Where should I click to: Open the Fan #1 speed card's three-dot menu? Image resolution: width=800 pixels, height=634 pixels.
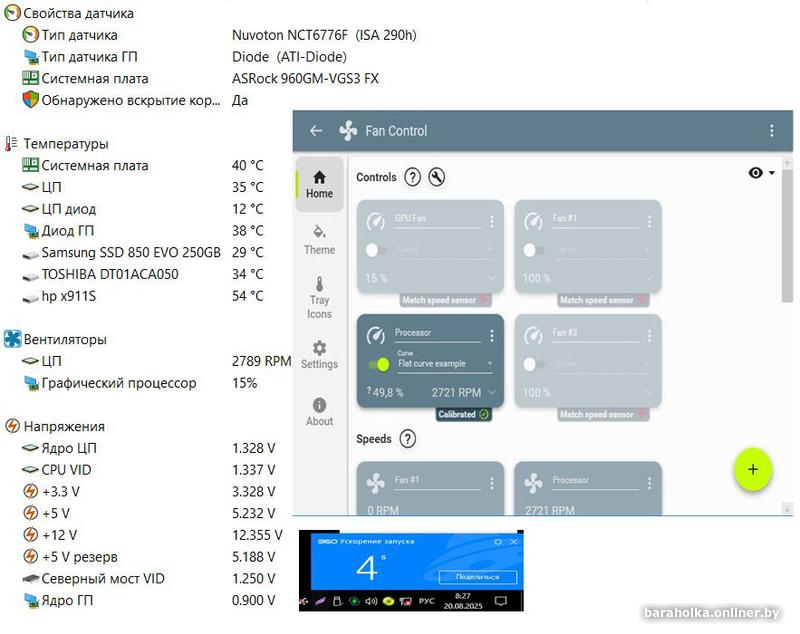(x=491, y=483)
